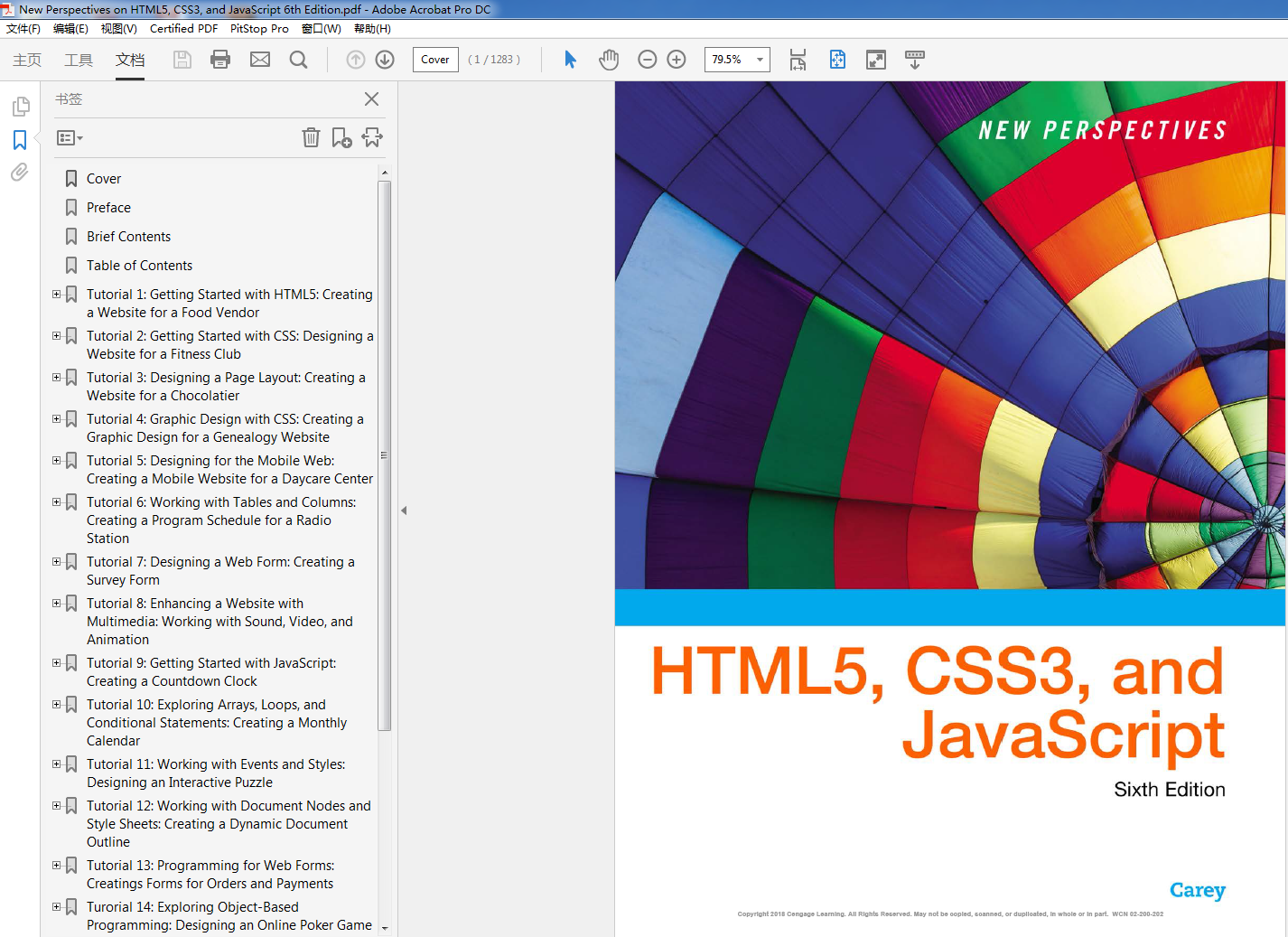
Task: Expand Tutorial 5 bookmark
Action: [x=57, y=461]
